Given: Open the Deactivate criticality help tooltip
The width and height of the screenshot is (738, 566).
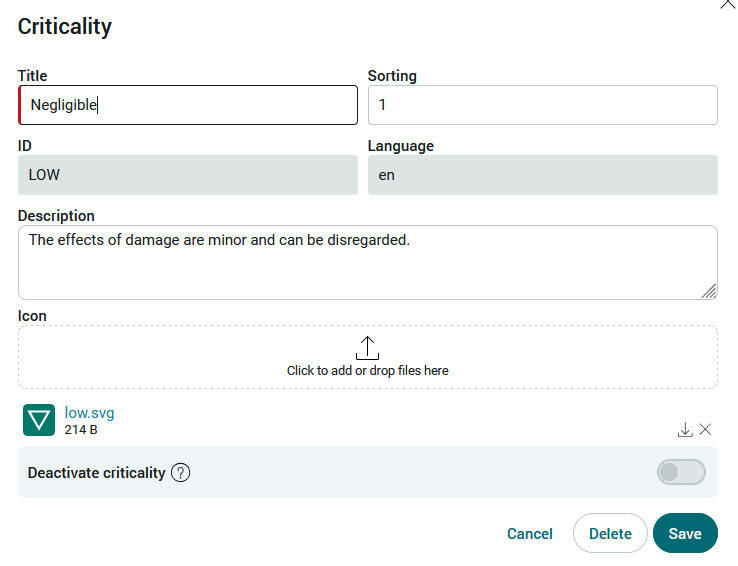Looking at the screenshot, I should [x=181, y=473].
